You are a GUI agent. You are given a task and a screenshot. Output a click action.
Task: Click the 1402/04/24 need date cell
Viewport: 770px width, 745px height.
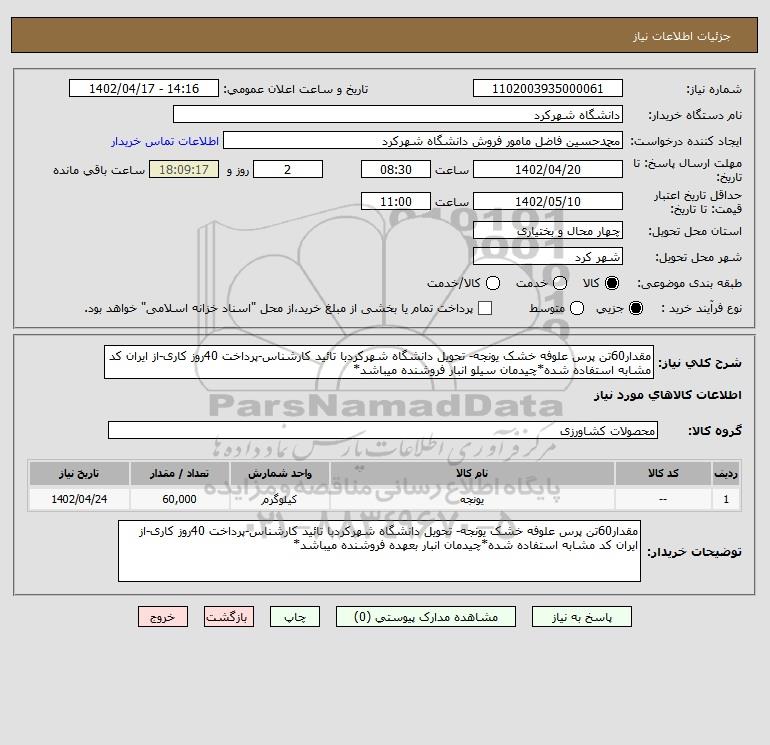click(x=79, y=499)
